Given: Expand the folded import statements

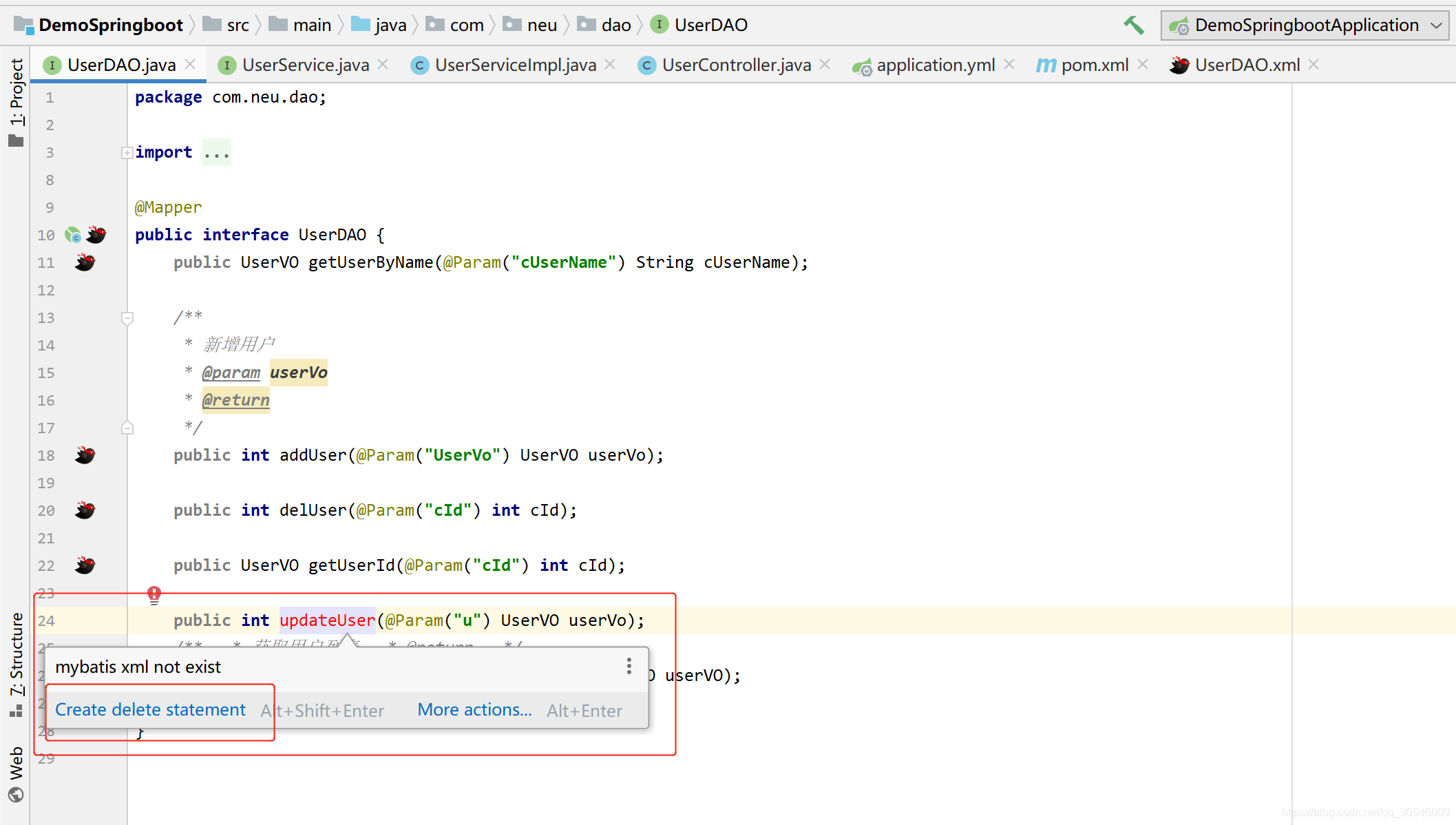Looking at the screenshot, I should point(127,153).
